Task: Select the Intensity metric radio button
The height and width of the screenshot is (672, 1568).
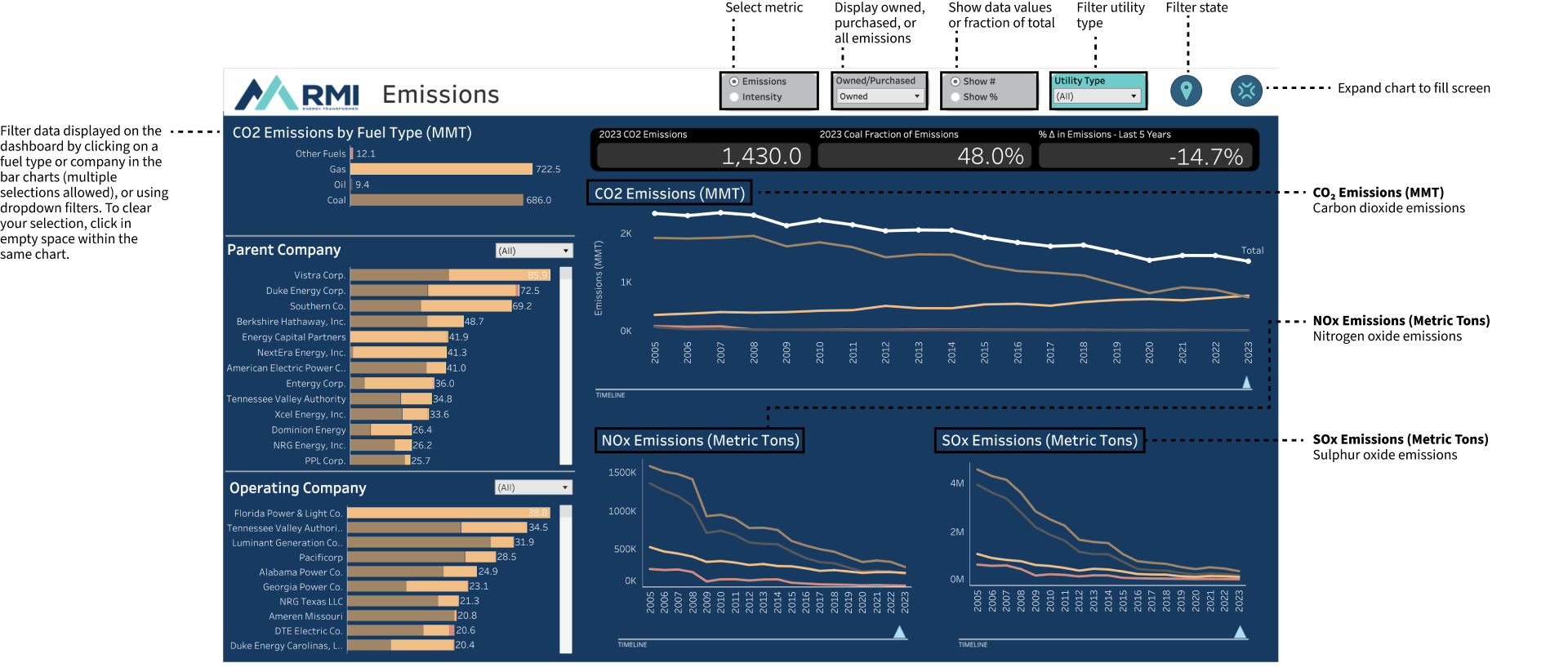Action: pos(734,97)
